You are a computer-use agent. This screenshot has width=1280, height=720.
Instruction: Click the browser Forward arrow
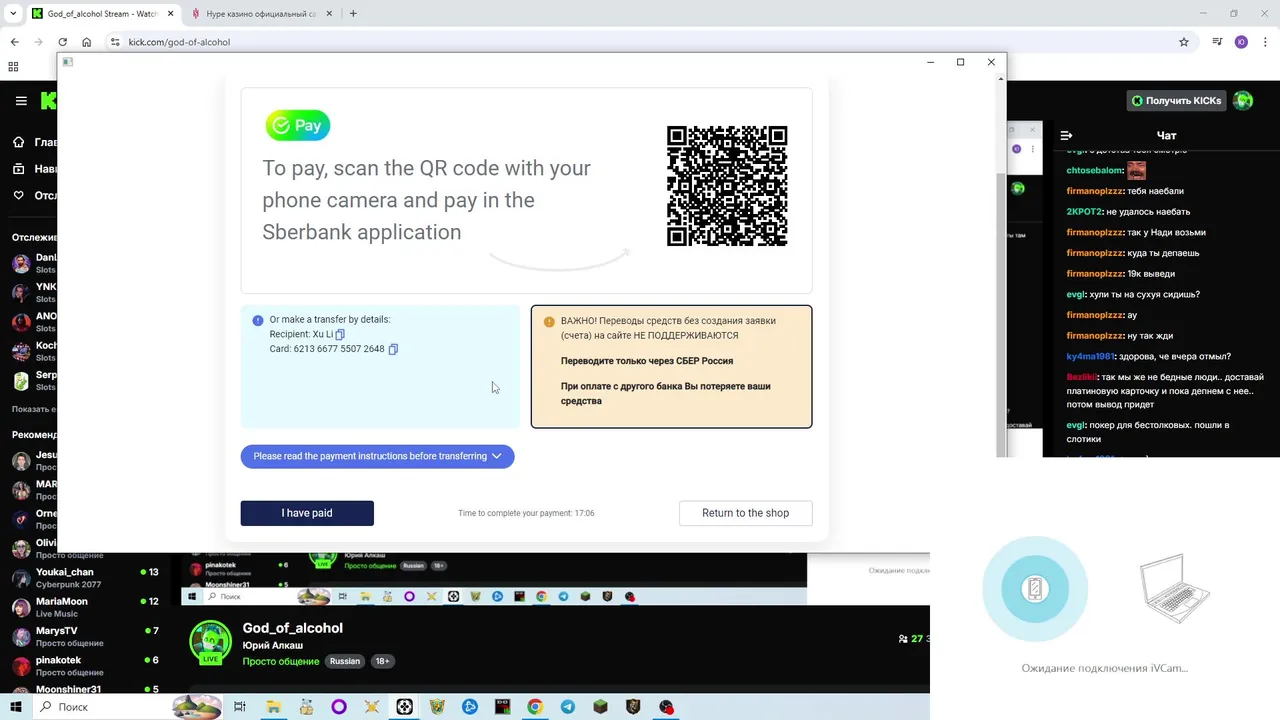pyautogui.click(x=39, y=42)
